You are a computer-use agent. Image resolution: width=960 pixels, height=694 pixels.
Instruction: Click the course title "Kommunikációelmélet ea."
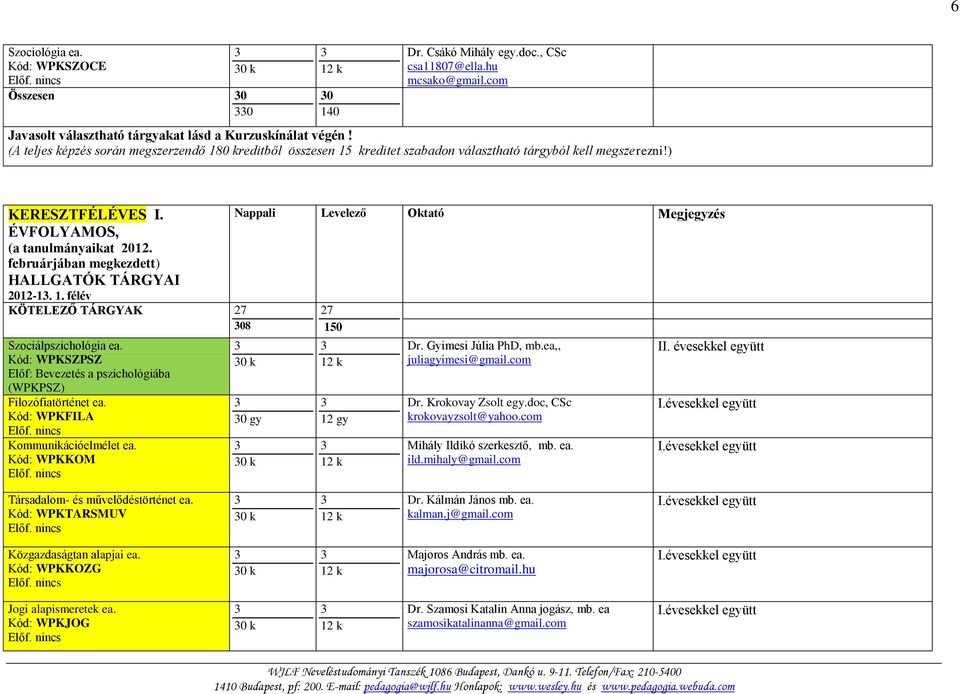click(x=72, y=446)
